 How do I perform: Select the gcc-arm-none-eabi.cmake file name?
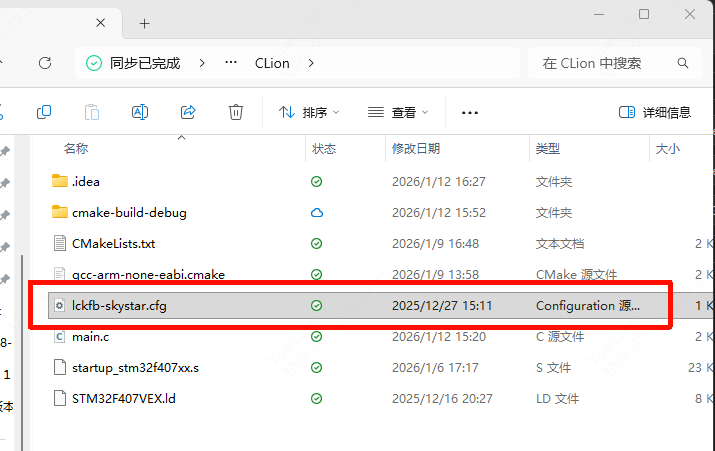[148, 275]
